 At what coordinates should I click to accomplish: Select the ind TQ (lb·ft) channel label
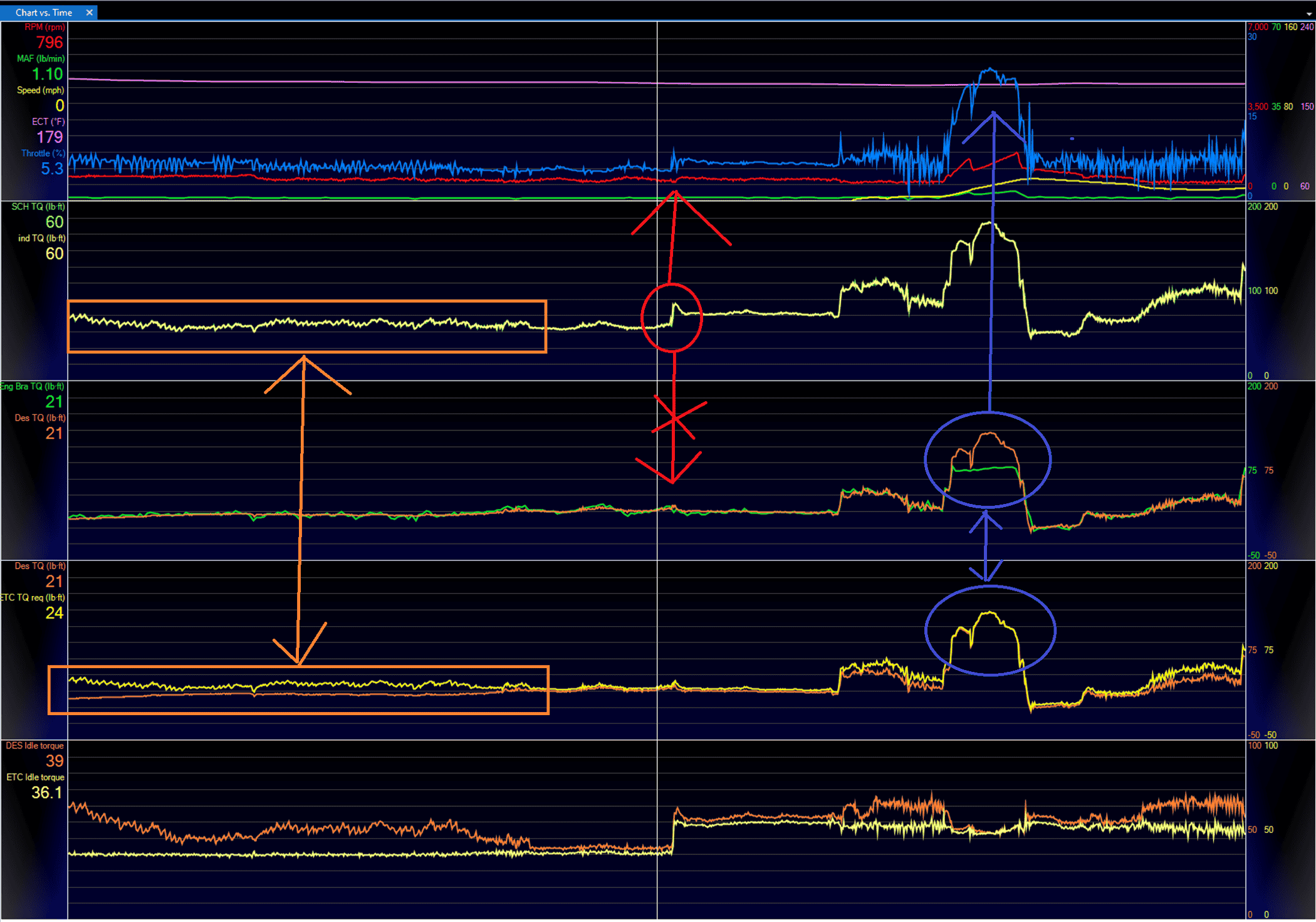click(41, 238)
